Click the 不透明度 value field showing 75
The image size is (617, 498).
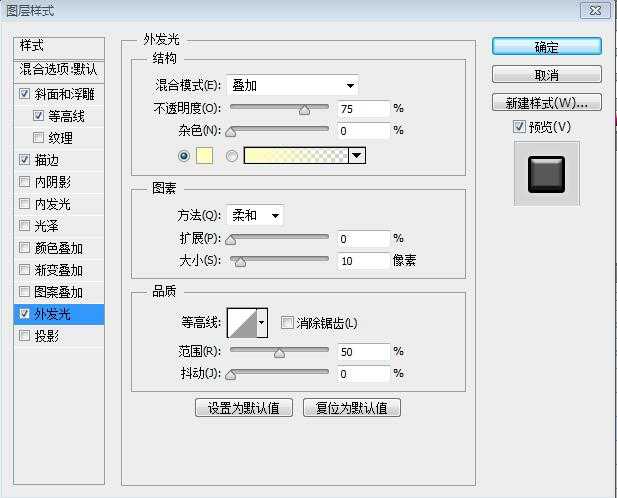point(364,109)
